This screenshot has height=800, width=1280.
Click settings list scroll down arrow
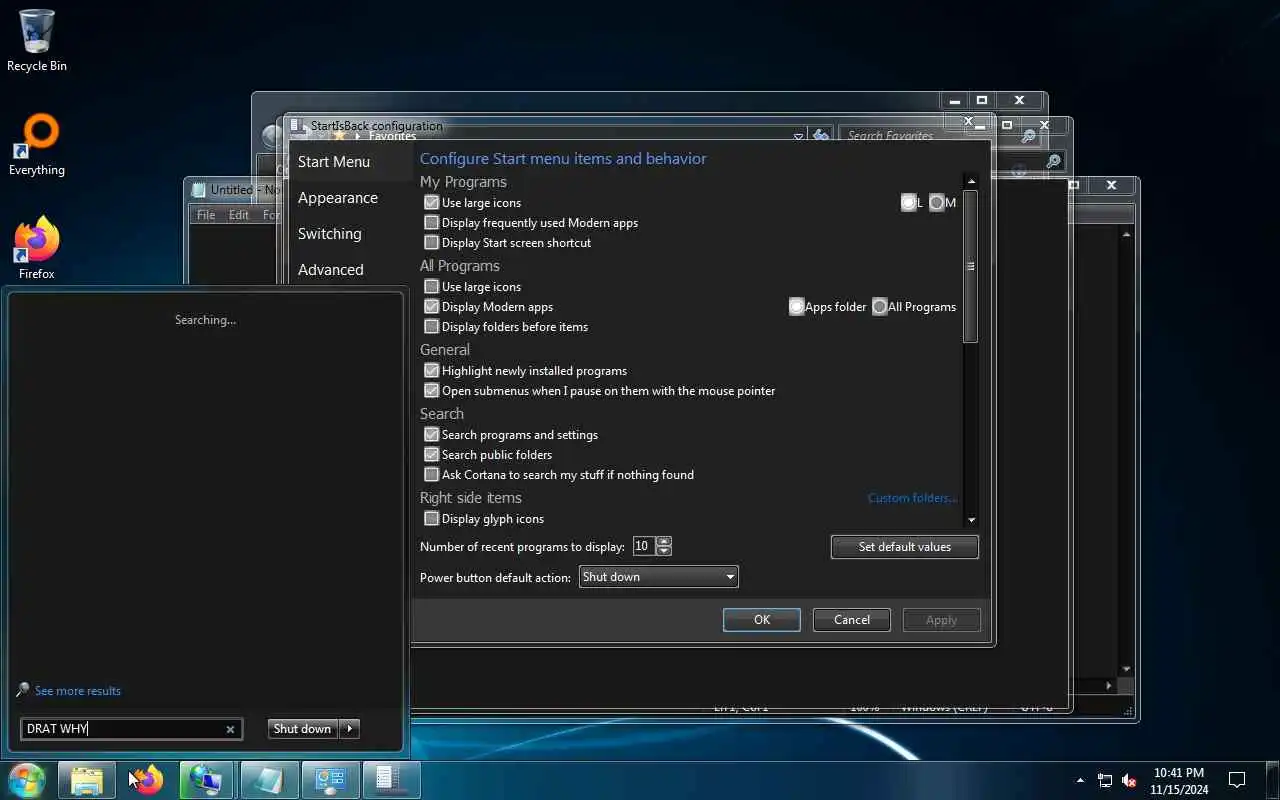pyautogui.click(x=970, y=520)
